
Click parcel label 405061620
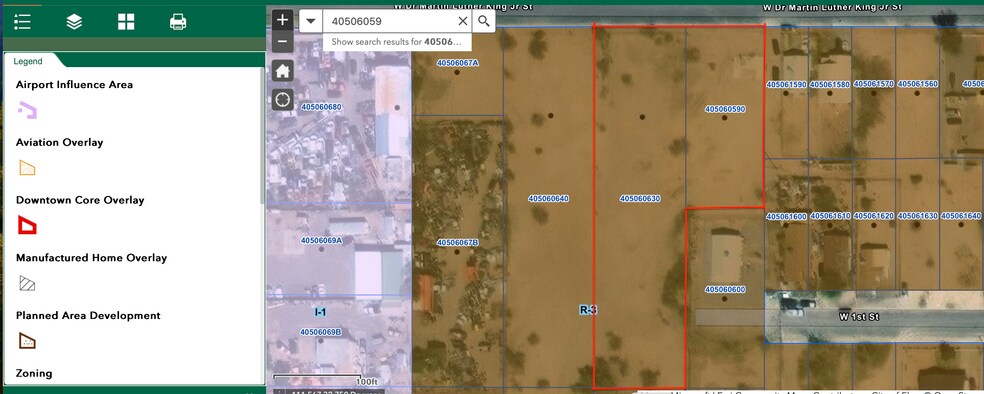click(874, 216)
